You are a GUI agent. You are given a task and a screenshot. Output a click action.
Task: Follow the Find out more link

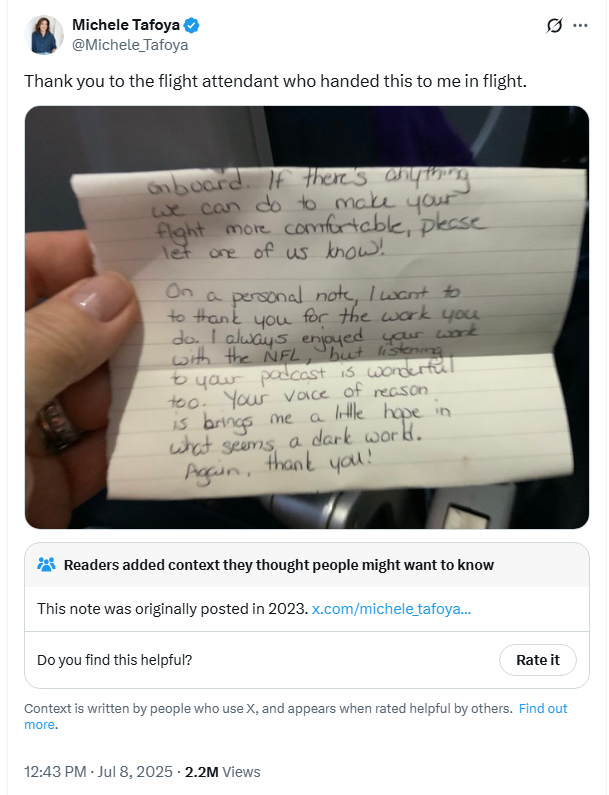coord(543,708)
